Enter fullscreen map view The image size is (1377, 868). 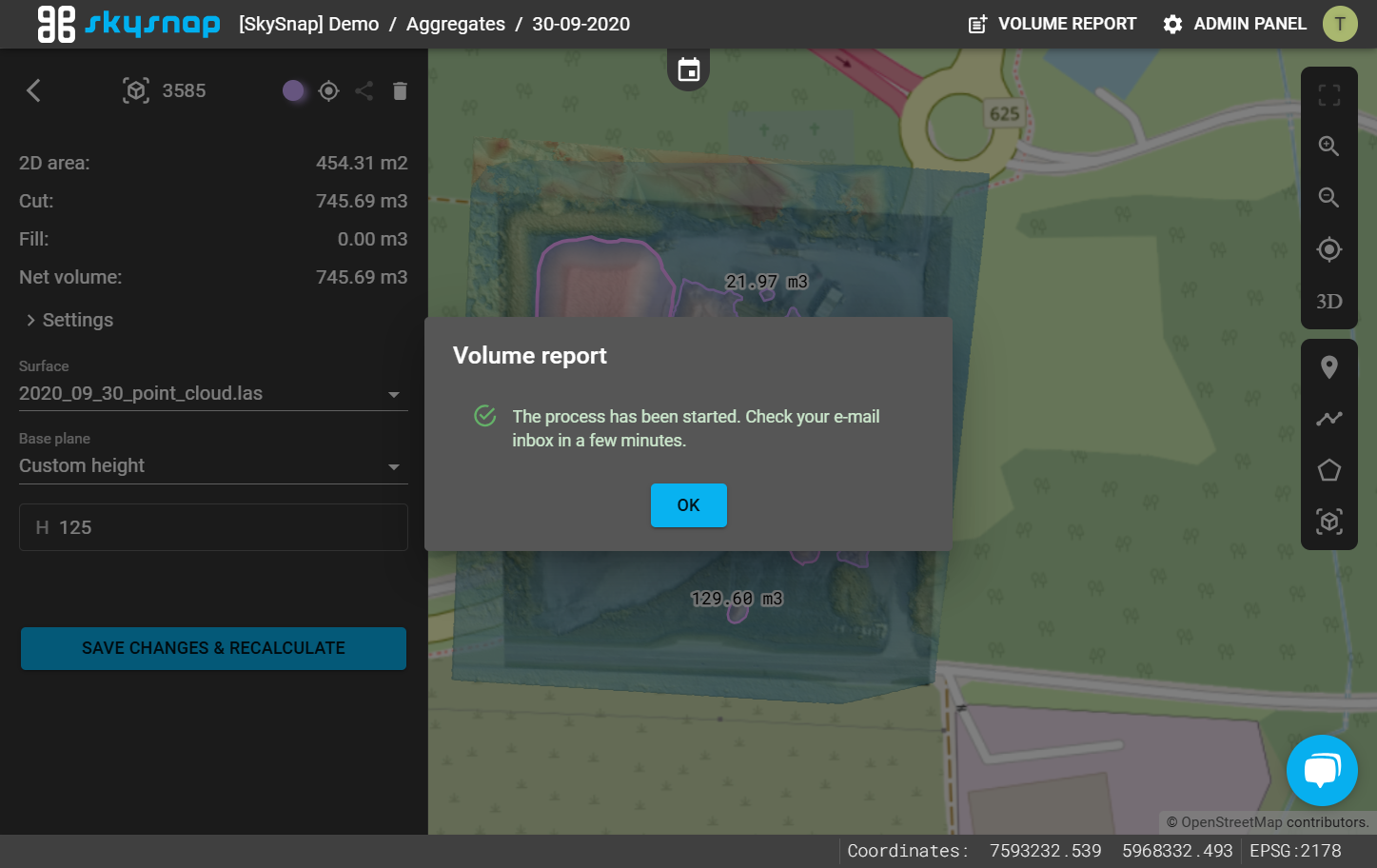click(x=1329, y=95)
